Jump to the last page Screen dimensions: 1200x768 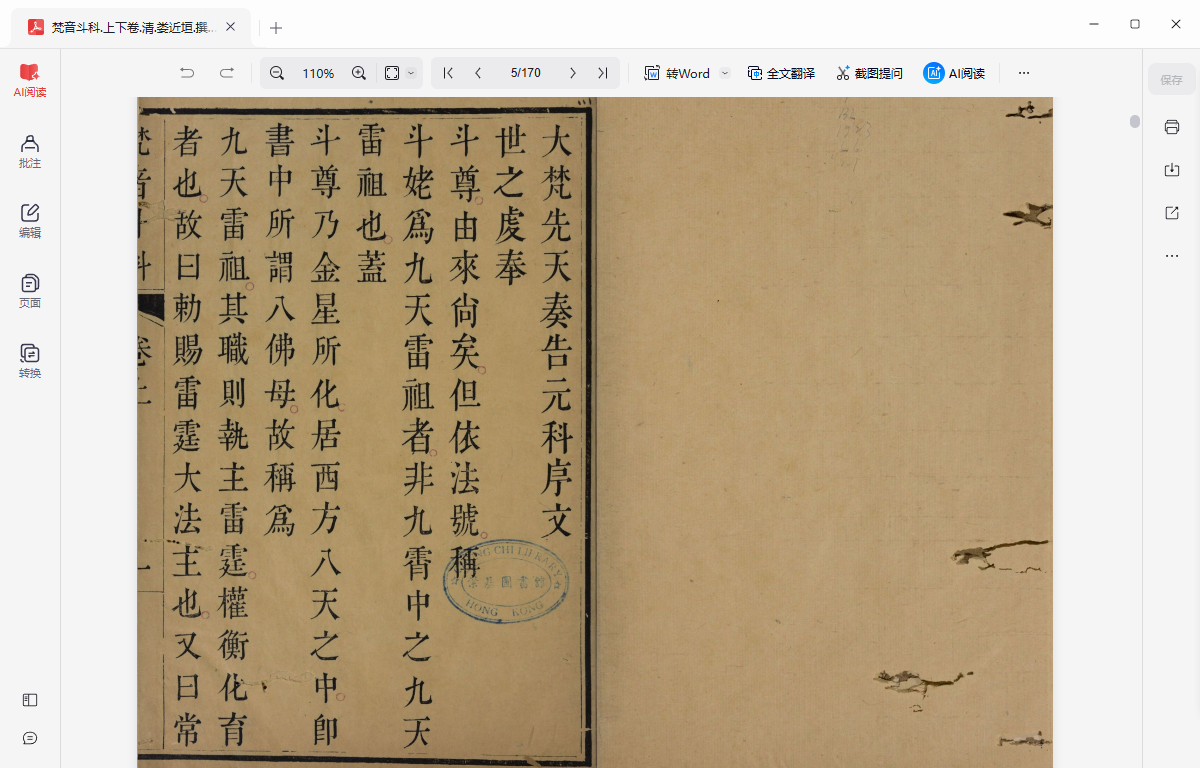tap(602, 73)
